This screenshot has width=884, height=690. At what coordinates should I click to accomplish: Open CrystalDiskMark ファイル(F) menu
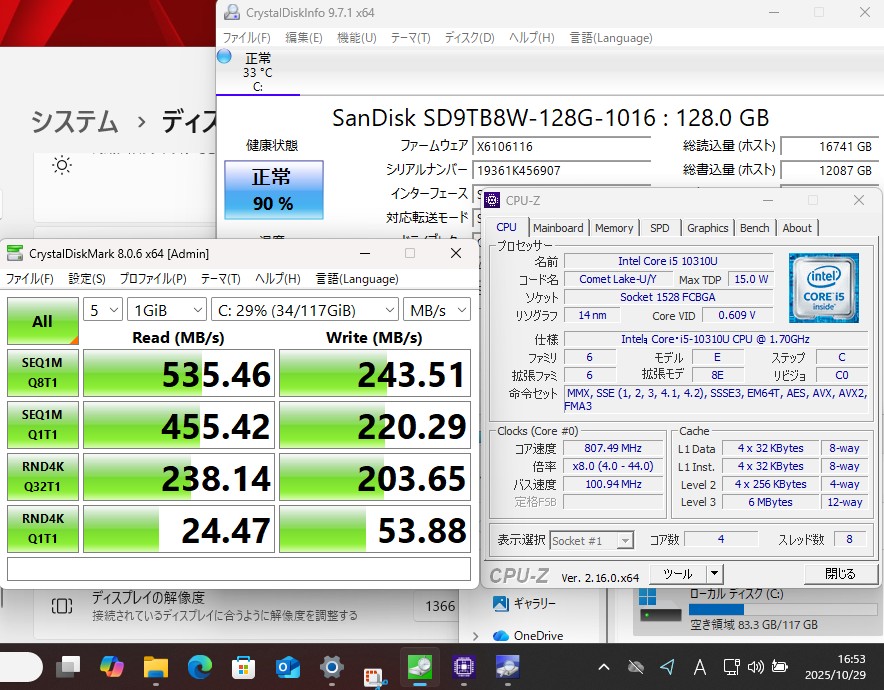(29, 279)
